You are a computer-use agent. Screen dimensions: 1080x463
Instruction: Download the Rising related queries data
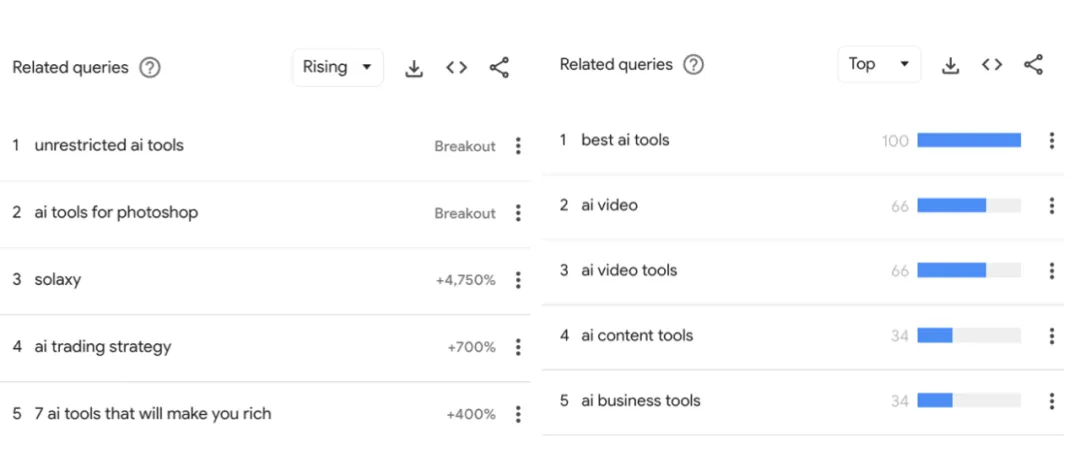click(414, 68)
